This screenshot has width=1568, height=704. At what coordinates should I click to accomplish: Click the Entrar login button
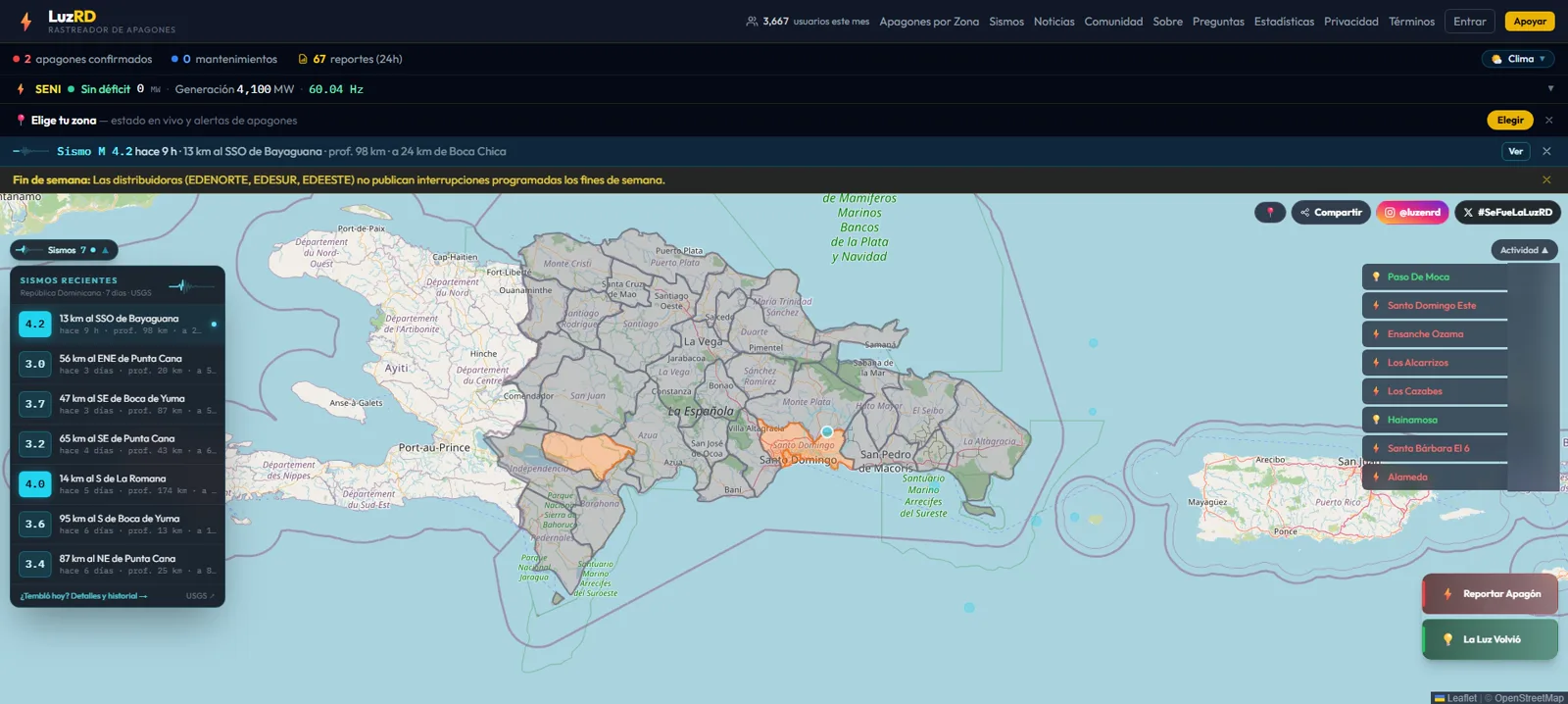[x=1469, y=22]
